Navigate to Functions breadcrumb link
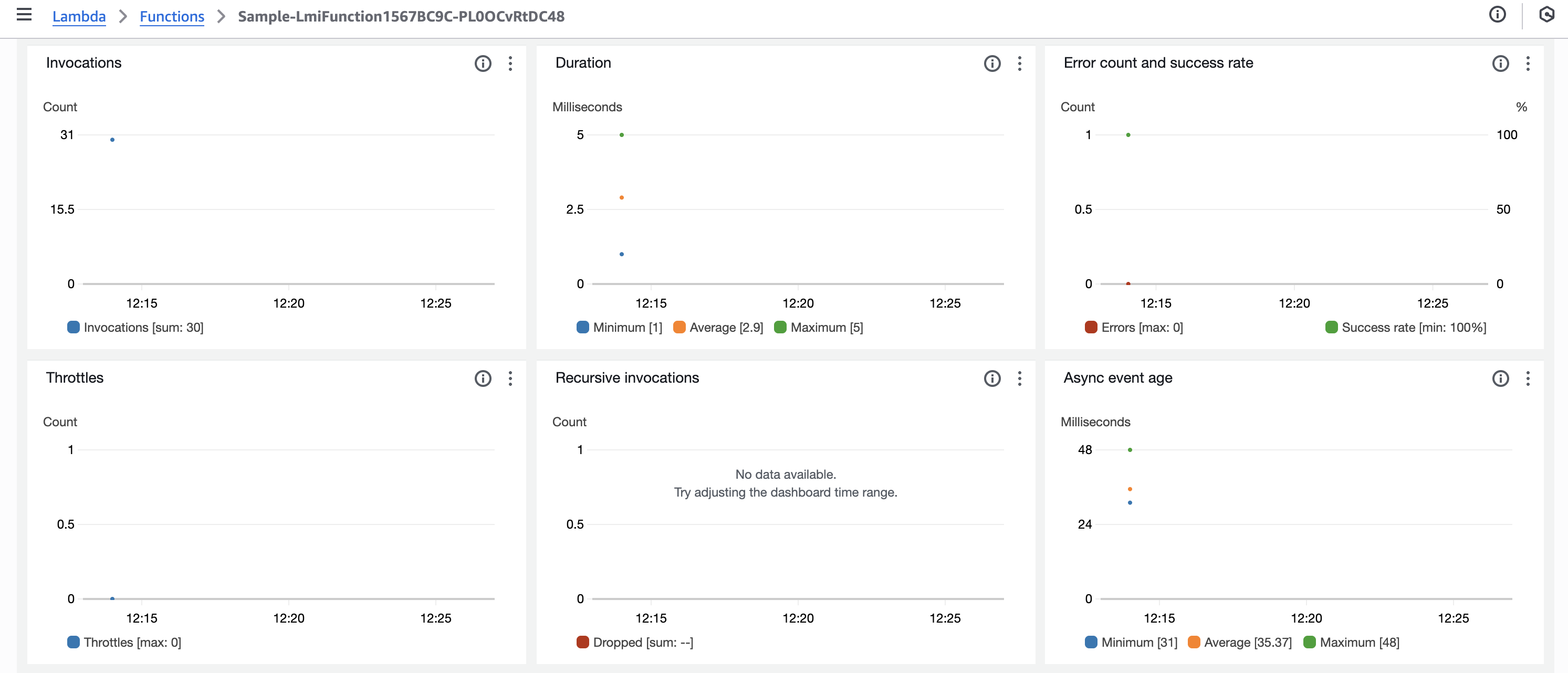This screenshot has height=673, width=1568. (172, 16)
